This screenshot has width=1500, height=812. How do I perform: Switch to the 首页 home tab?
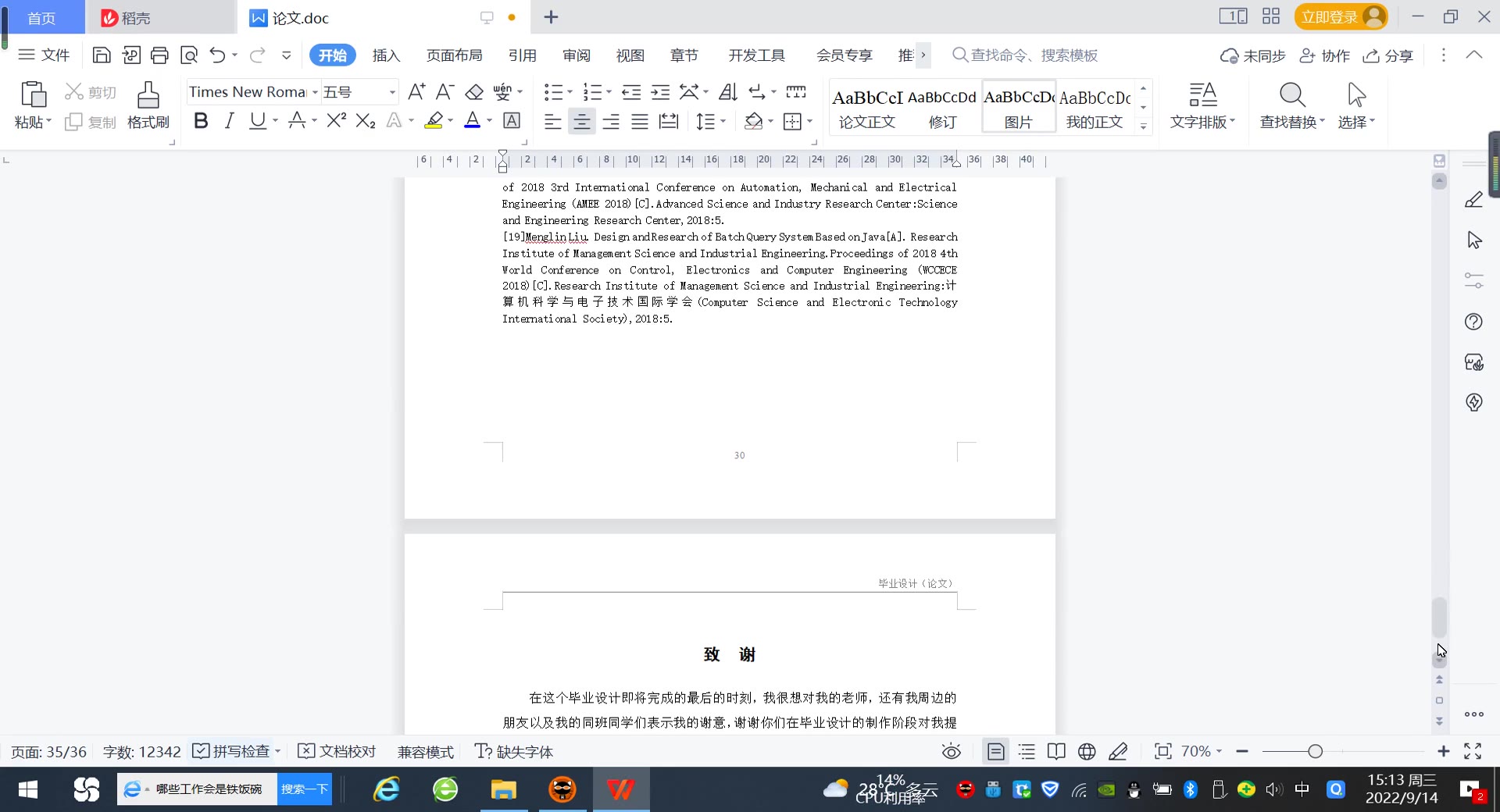point(42,17)
